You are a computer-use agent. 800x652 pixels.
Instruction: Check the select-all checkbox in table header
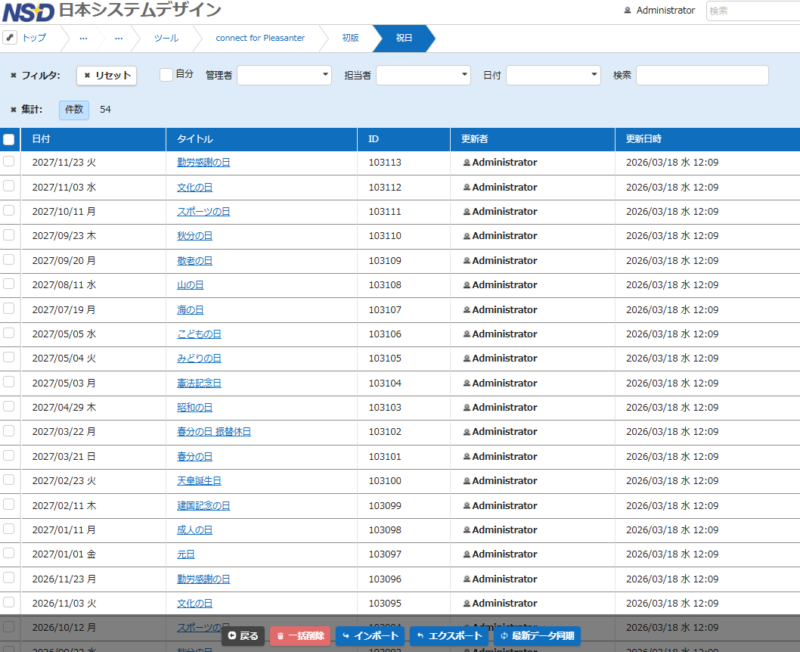(x=9, y=139)
